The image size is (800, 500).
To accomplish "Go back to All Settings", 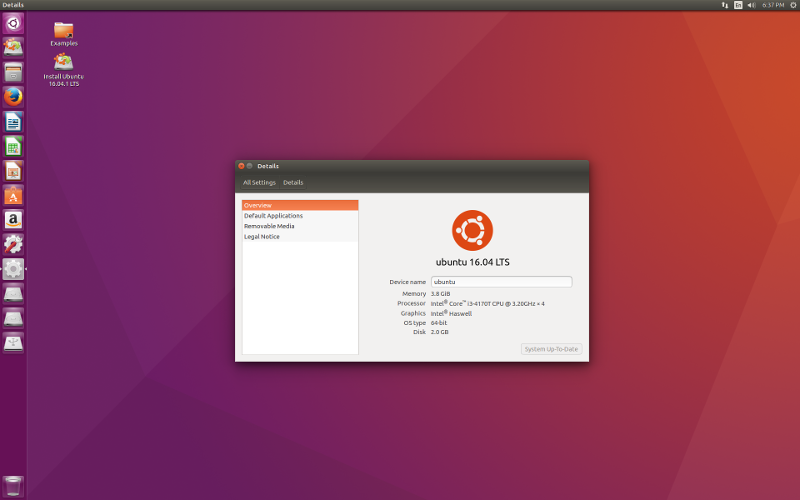I will point(259,183).
